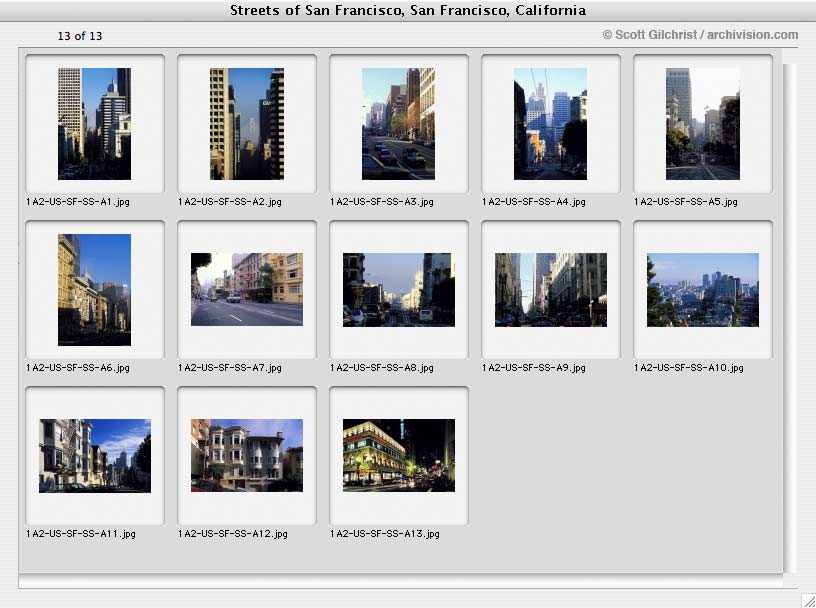Click file name label 1A2-US-SF-SS-A6.jpg

(x=78, y=368)
